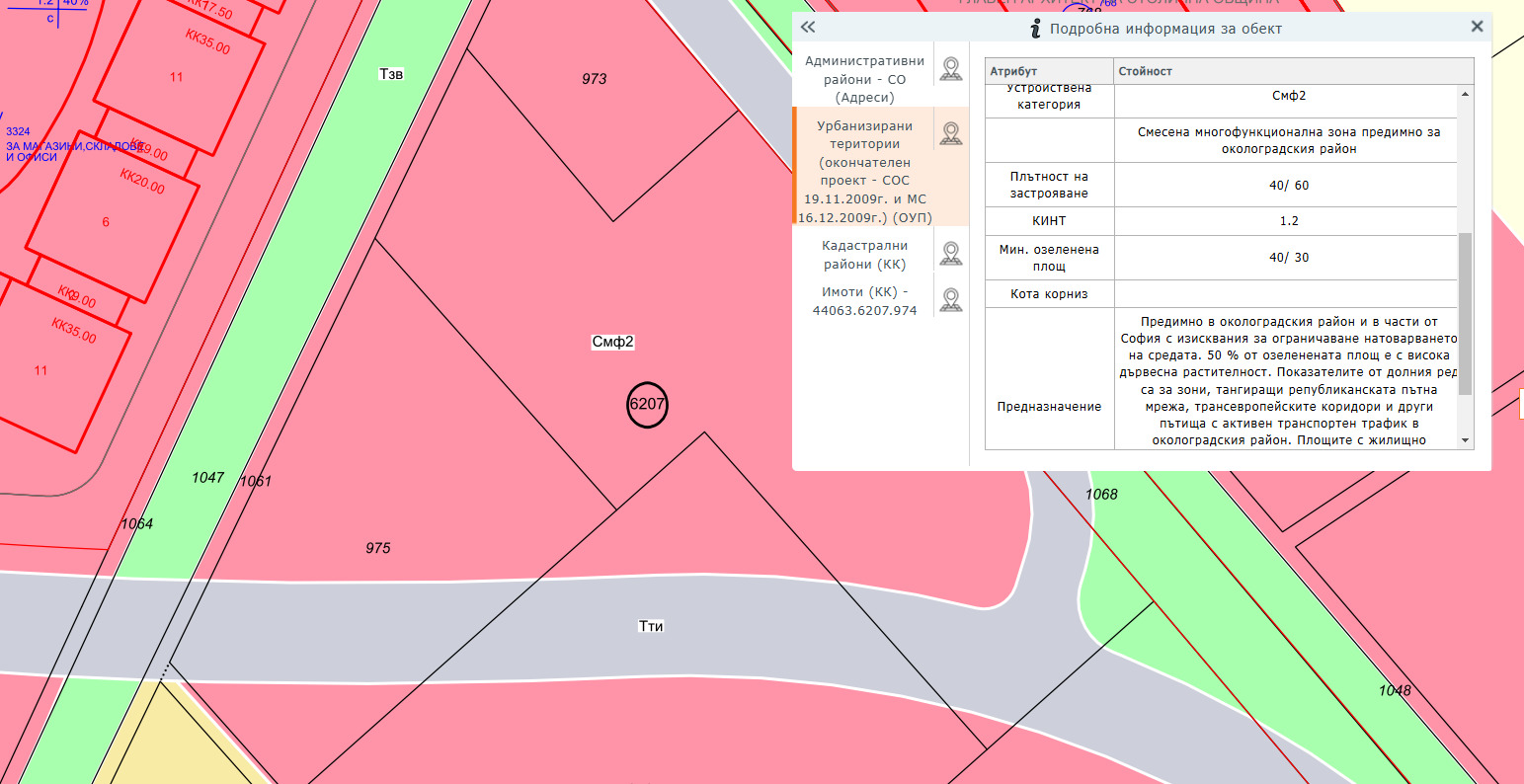The height and width of the screenshot is (784, 1524).
Task: Click locate icon for Кадастрални райони
Action: click(x=950, y=254)
